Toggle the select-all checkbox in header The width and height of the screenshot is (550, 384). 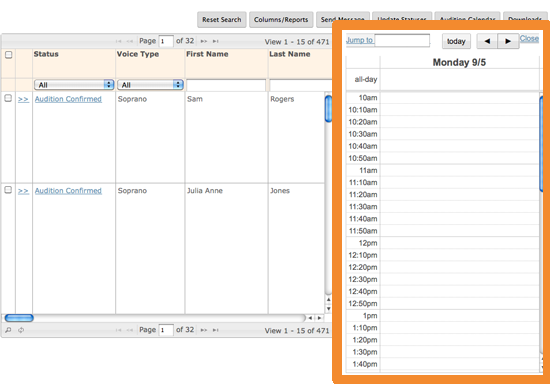coord(9,55)
